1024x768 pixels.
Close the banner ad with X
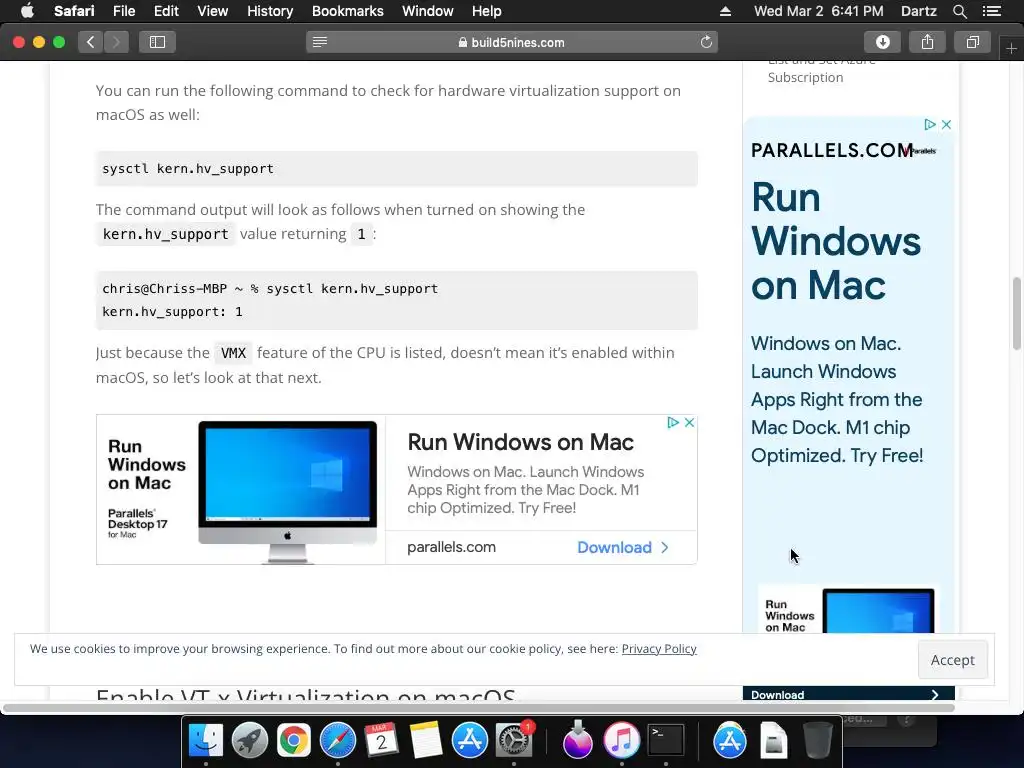tap(689, 423)
